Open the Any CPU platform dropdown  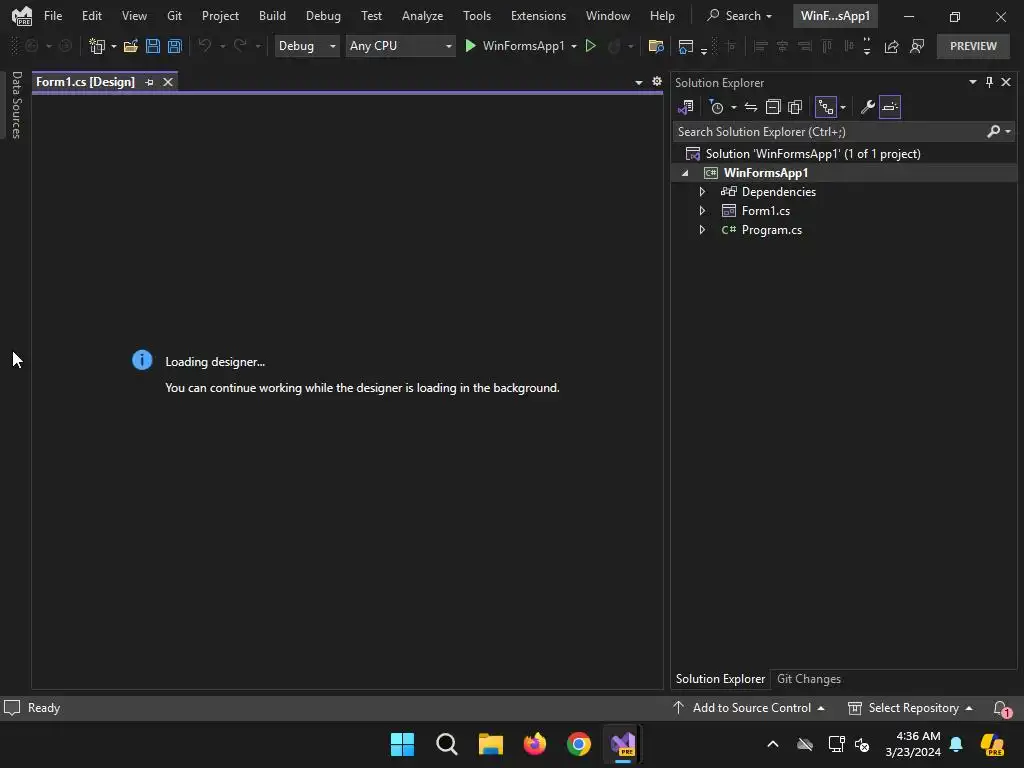click(x=400, y=46)
